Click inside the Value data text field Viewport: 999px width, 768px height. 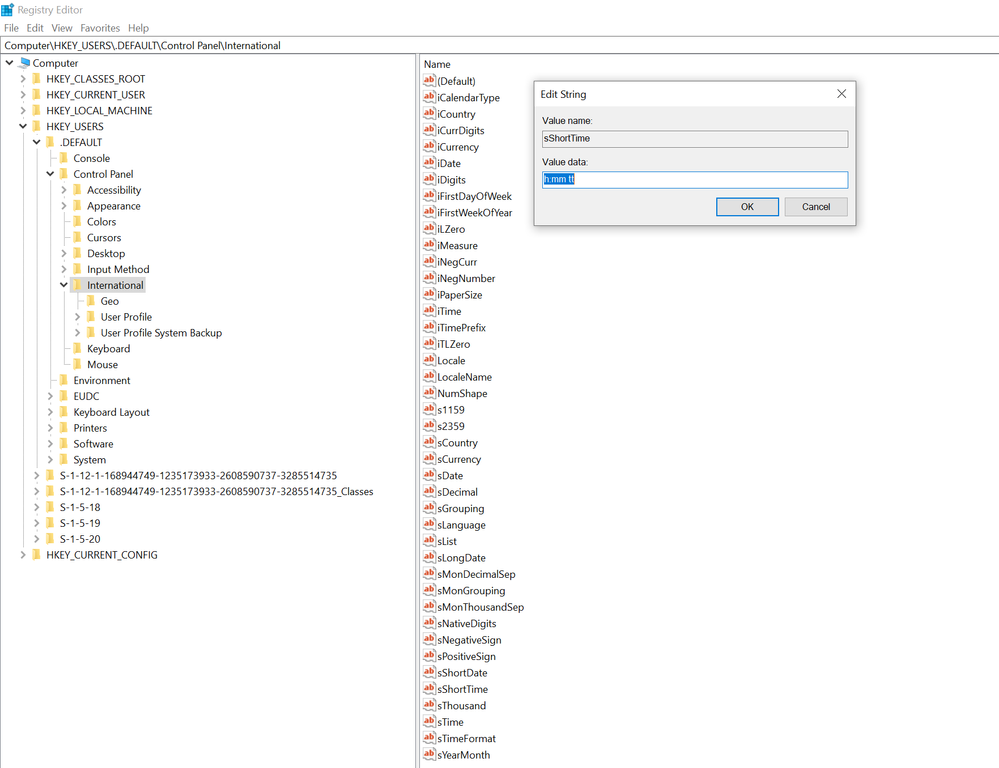(695, 179)
